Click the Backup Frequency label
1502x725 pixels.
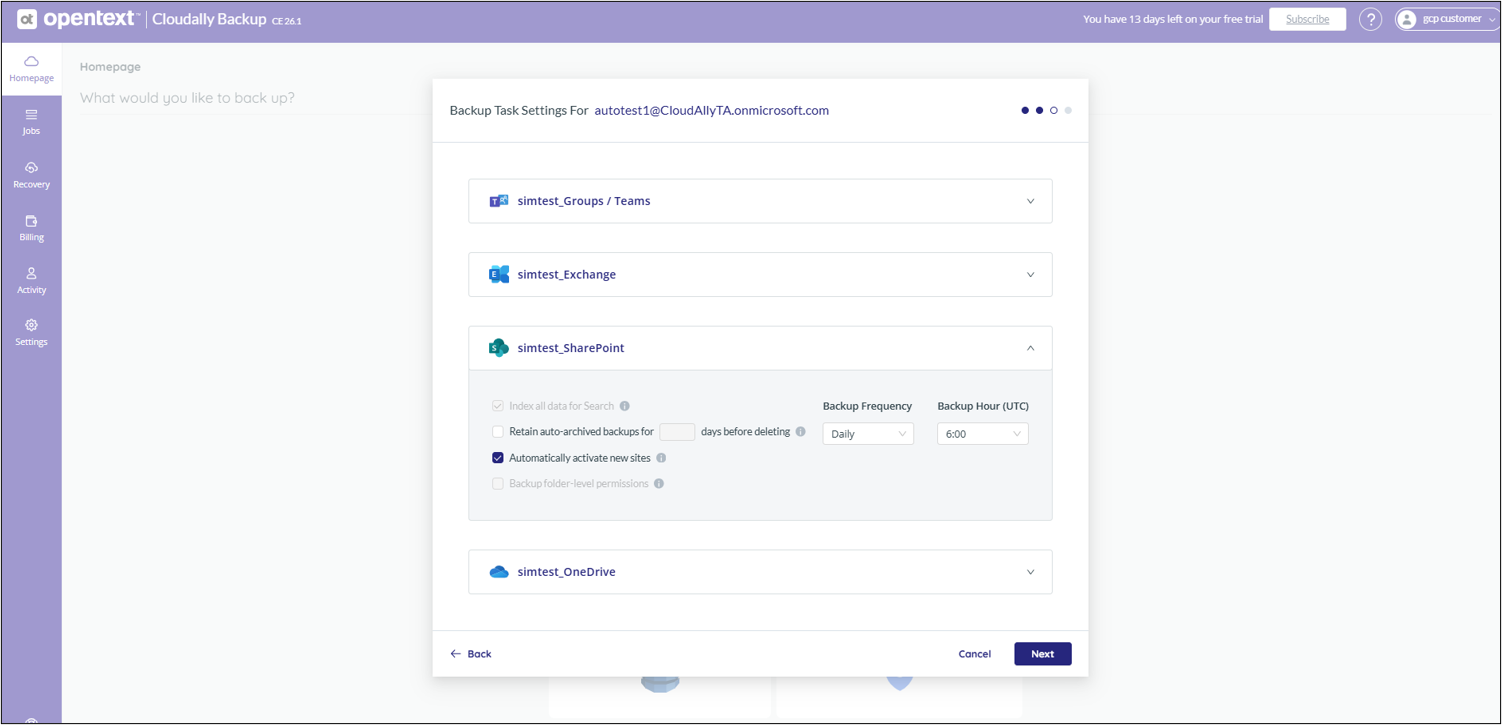click(867, 406)
